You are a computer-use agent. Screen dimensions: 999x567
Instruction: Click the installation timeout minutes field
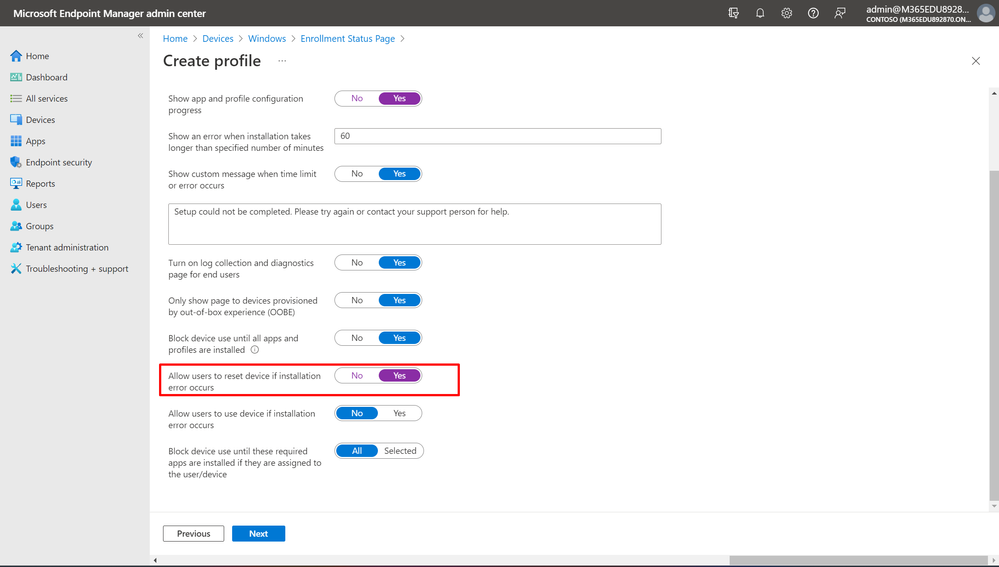[x=498, y=136]
